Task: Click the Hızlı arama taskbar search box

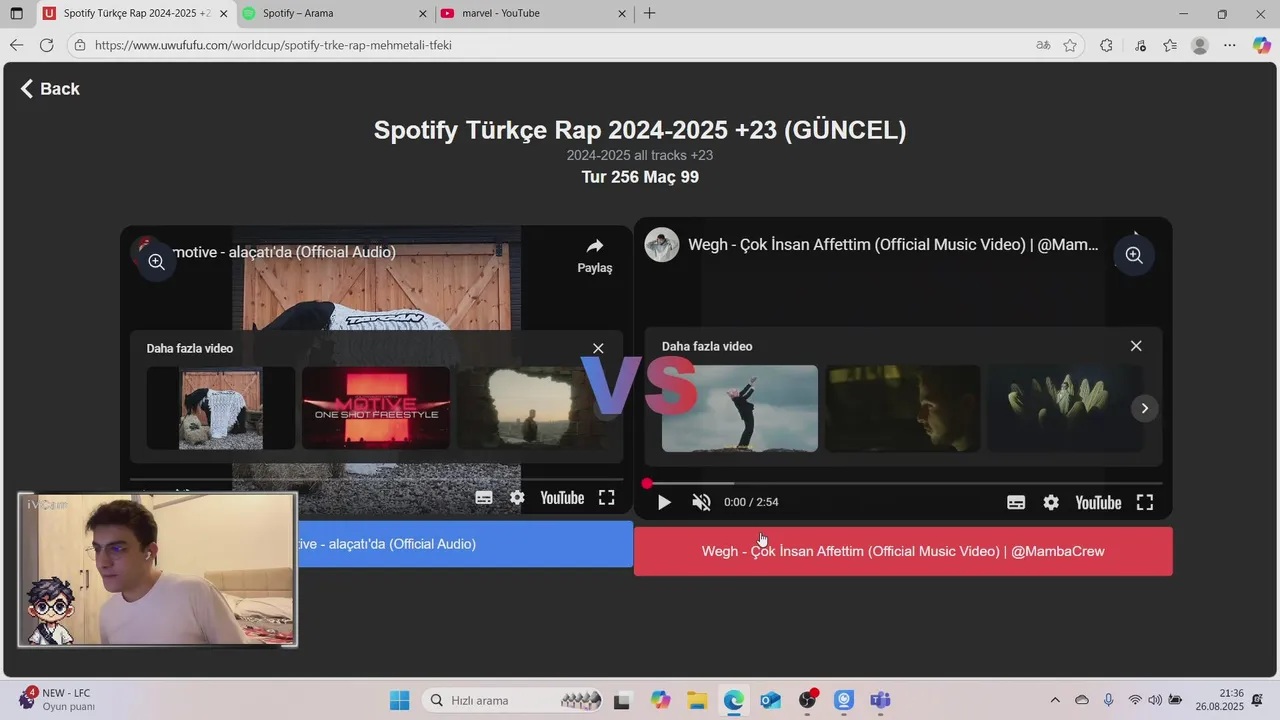Action: point(514,700)
